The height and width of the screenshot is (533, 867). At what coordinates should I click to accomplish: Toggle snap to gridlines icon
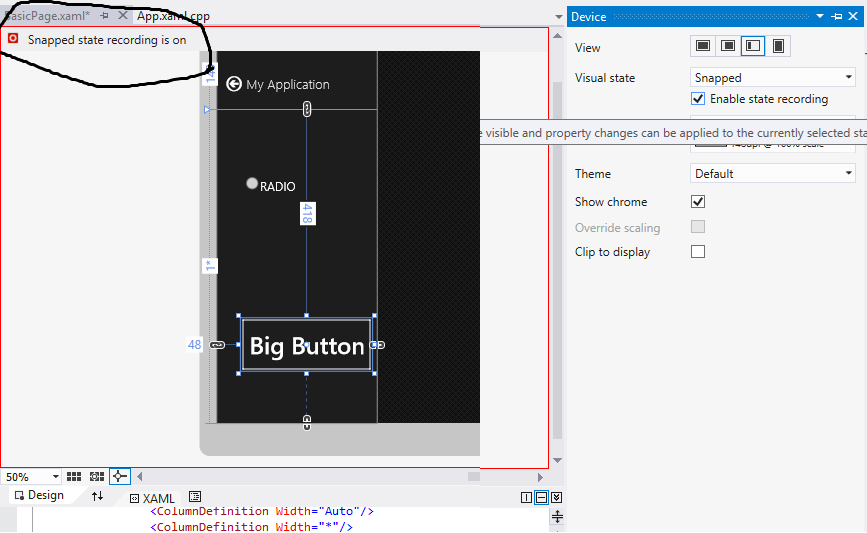click(97, 477)
